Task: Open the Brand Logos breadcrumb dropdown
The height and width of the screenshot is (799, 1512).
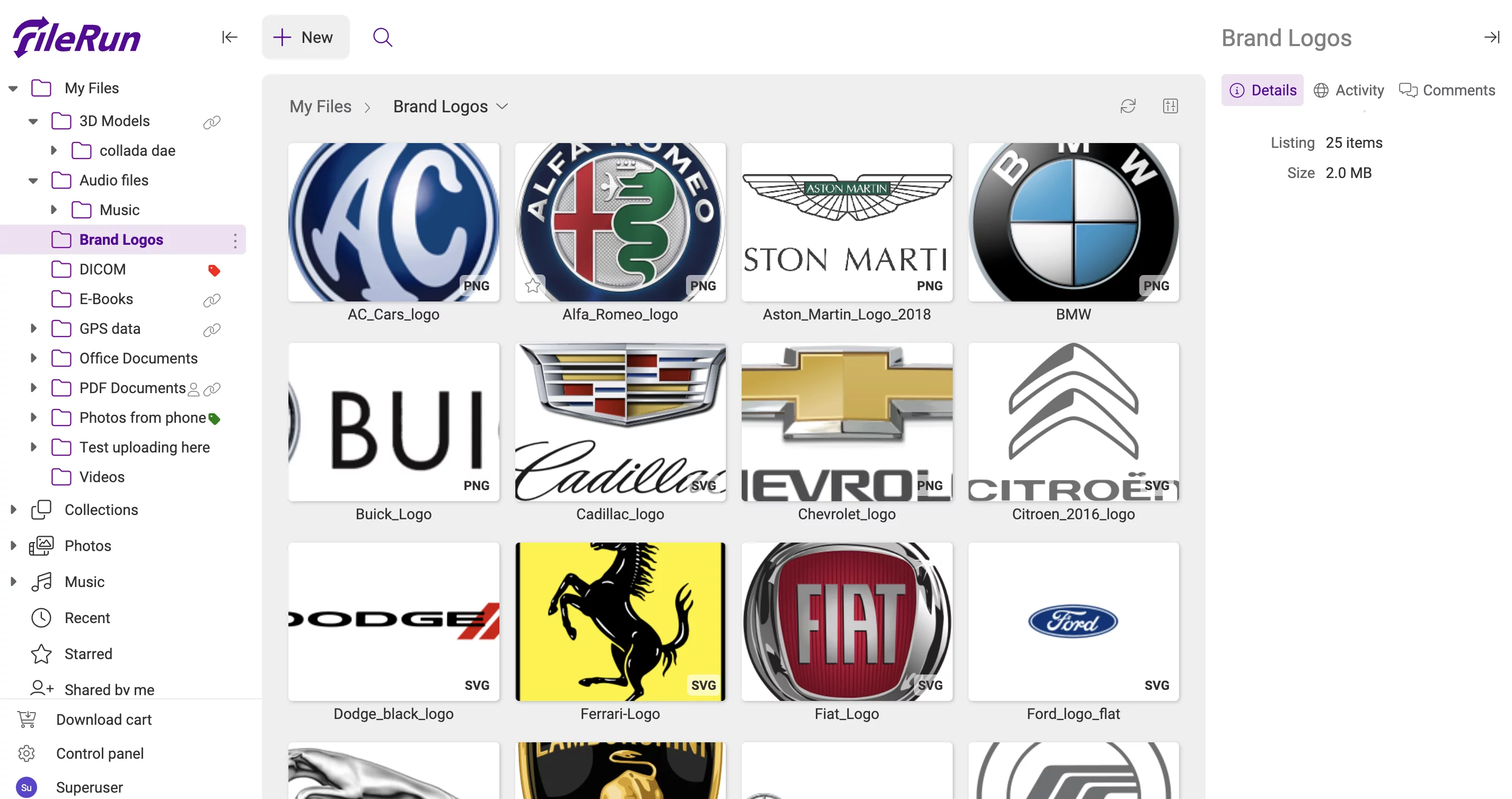Action: [502, 107]
